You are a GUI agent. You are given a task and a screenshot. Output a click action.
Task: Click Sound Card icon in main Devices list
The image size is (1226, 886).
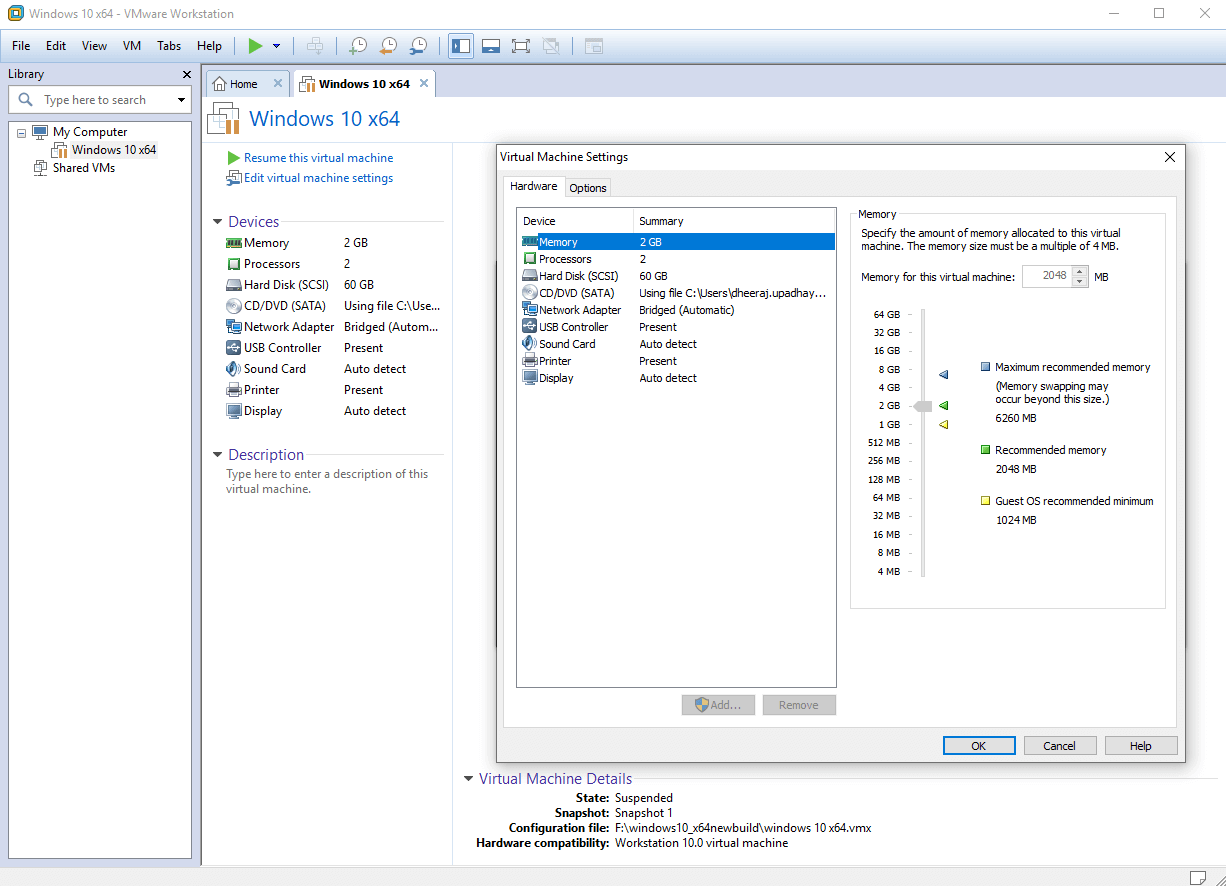point(234,369)
